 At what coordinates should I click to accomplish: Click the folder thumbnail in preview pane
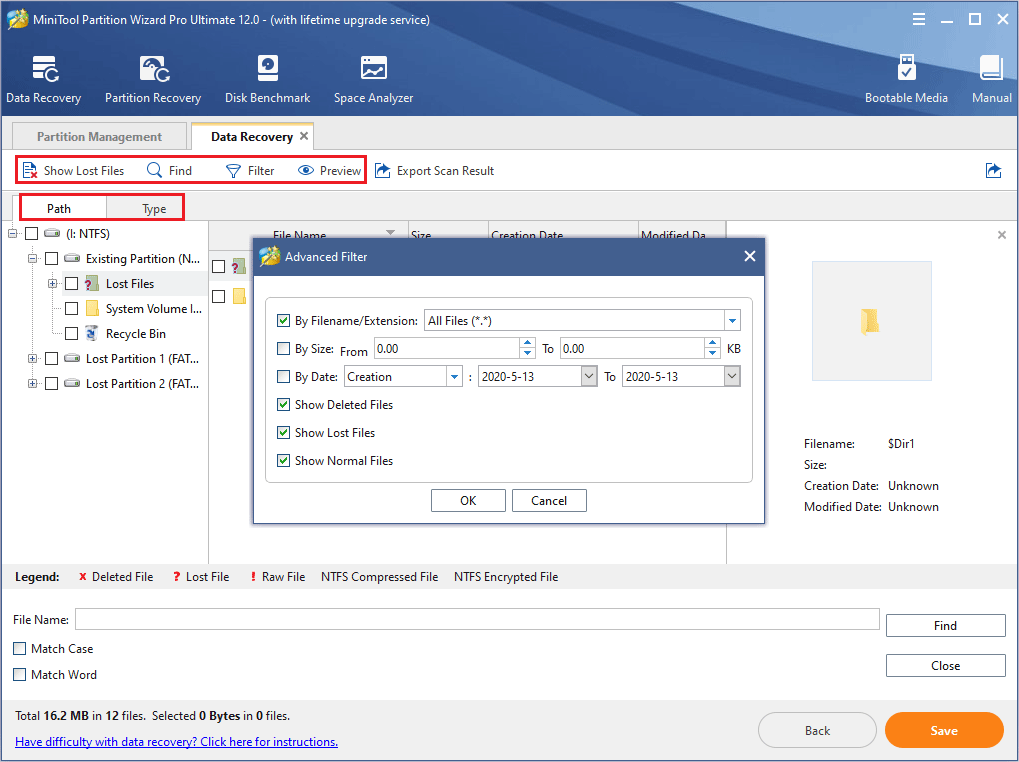(871, 321)
